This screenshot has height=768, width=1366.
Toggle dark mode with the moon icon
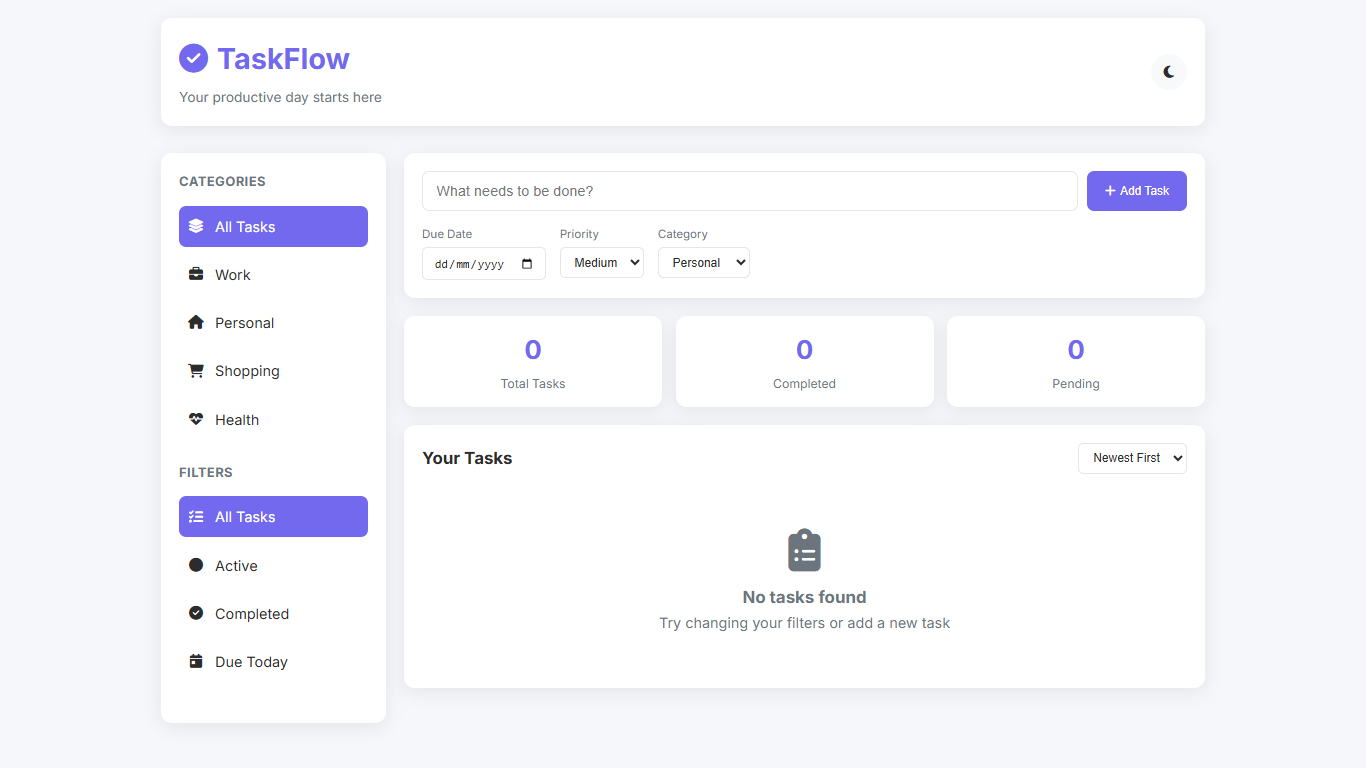[1168, 72]
